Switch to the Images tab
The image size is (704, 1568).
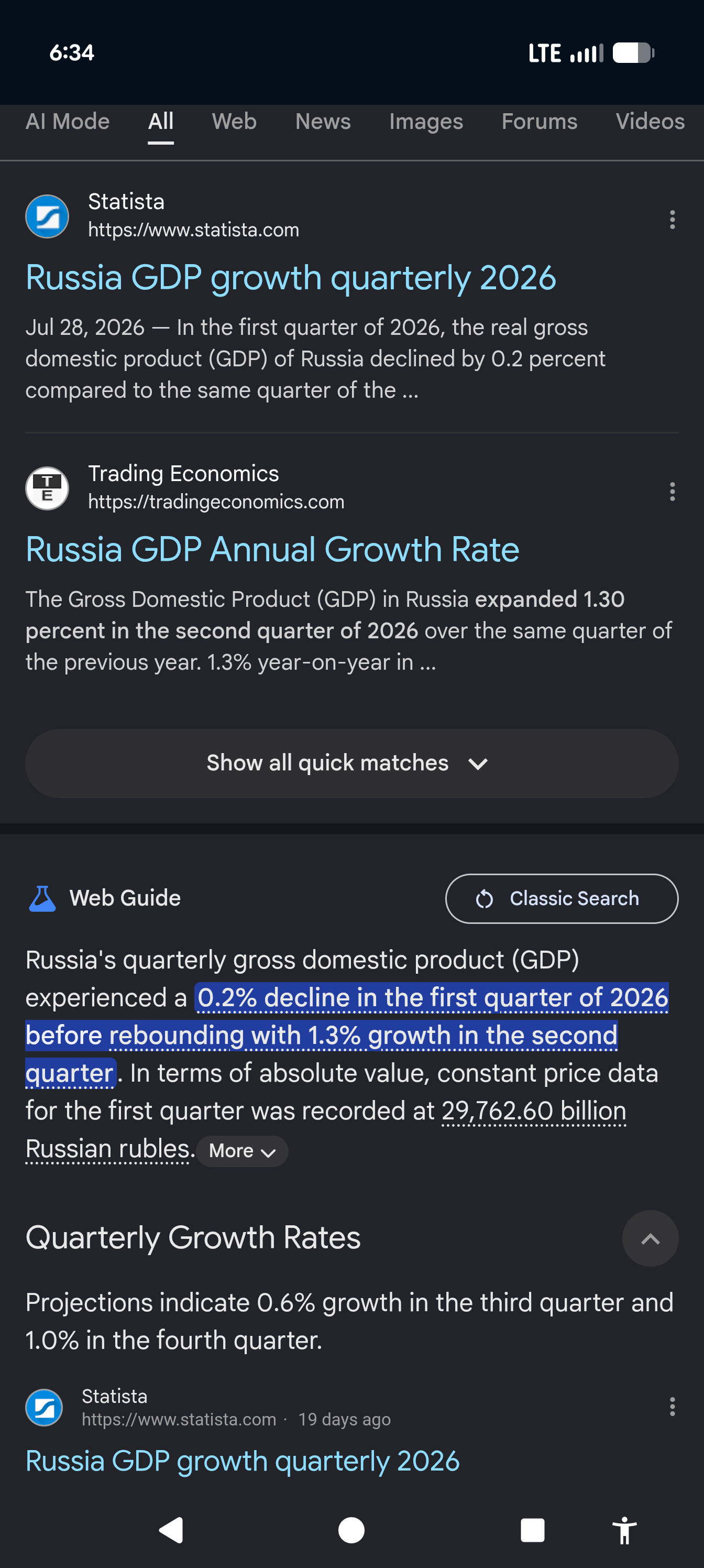(x=426, y=122)
